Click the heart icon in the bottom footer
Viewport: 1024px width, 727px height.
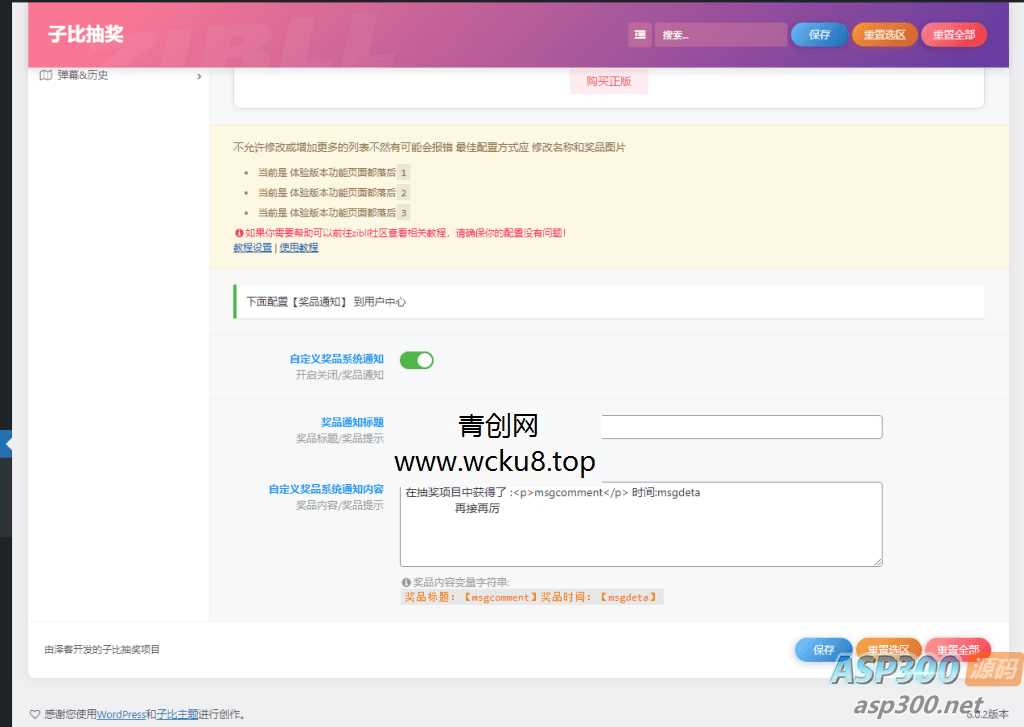click(x=36, y=713)
